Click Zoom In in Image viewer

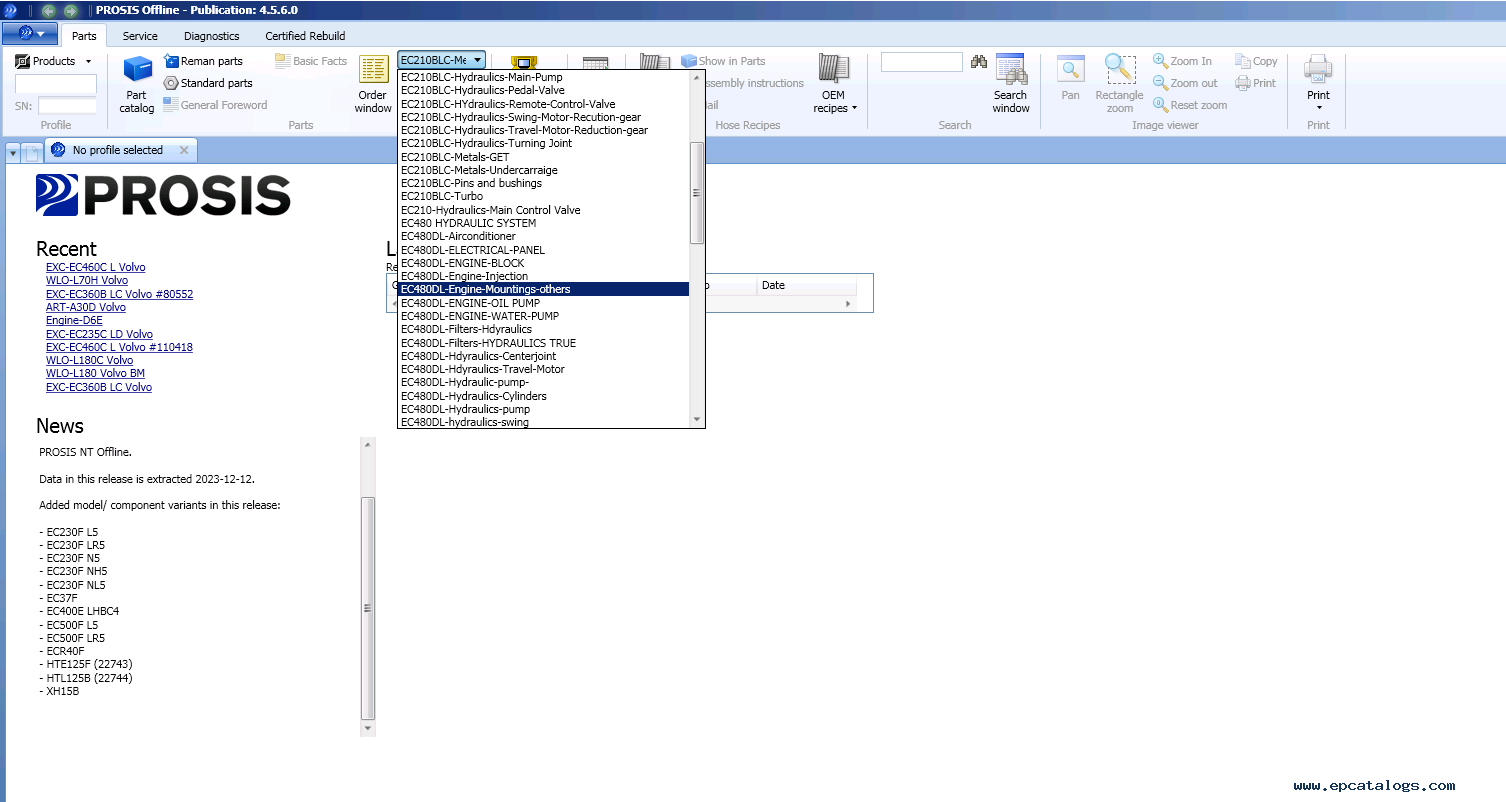click(x=1182, y=61)
